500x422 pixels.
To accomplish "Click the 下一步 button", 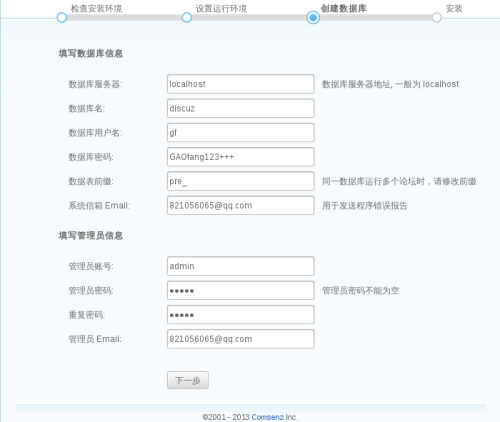I will click(x=188, y=380).
